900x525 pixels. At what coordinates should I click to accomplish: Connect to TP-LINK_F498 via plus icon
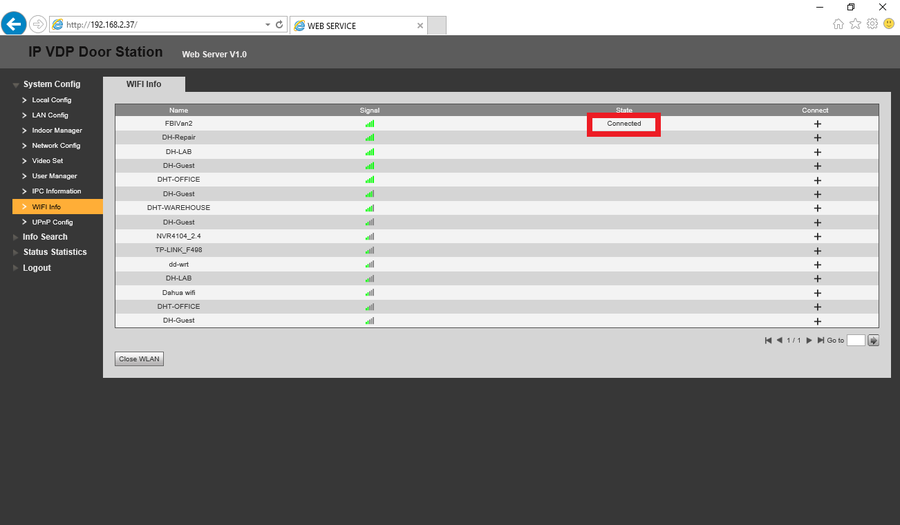(817, 251)
